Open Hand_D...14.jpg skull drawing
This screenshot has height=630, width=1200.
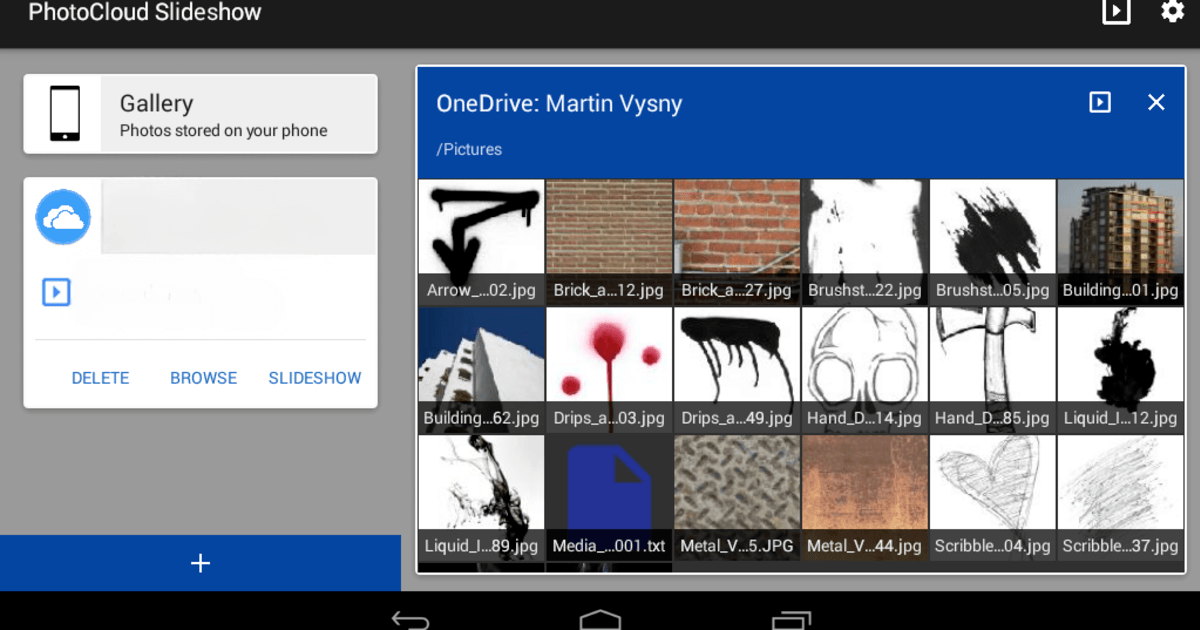click(x=865, y=370)
